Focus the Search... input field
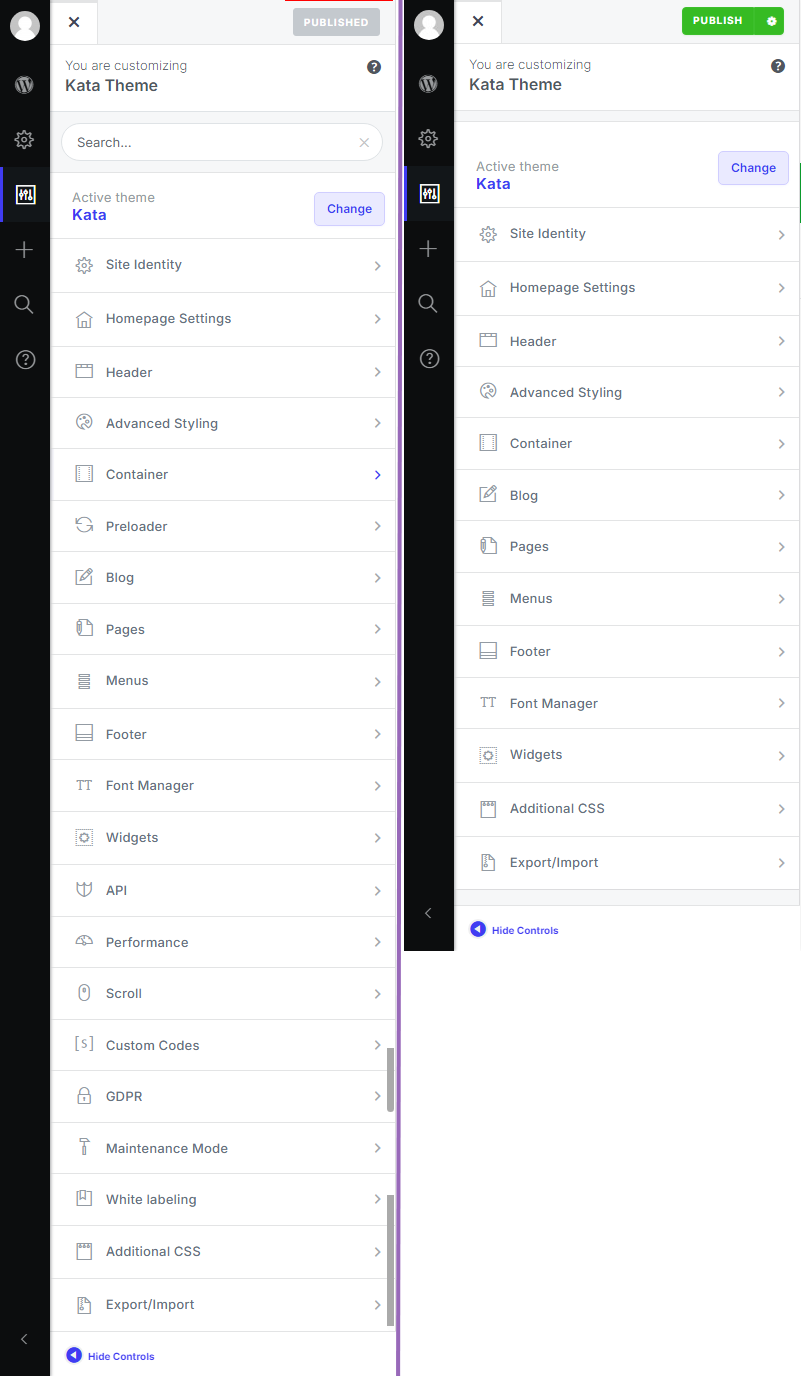 [x=210, y=143]
